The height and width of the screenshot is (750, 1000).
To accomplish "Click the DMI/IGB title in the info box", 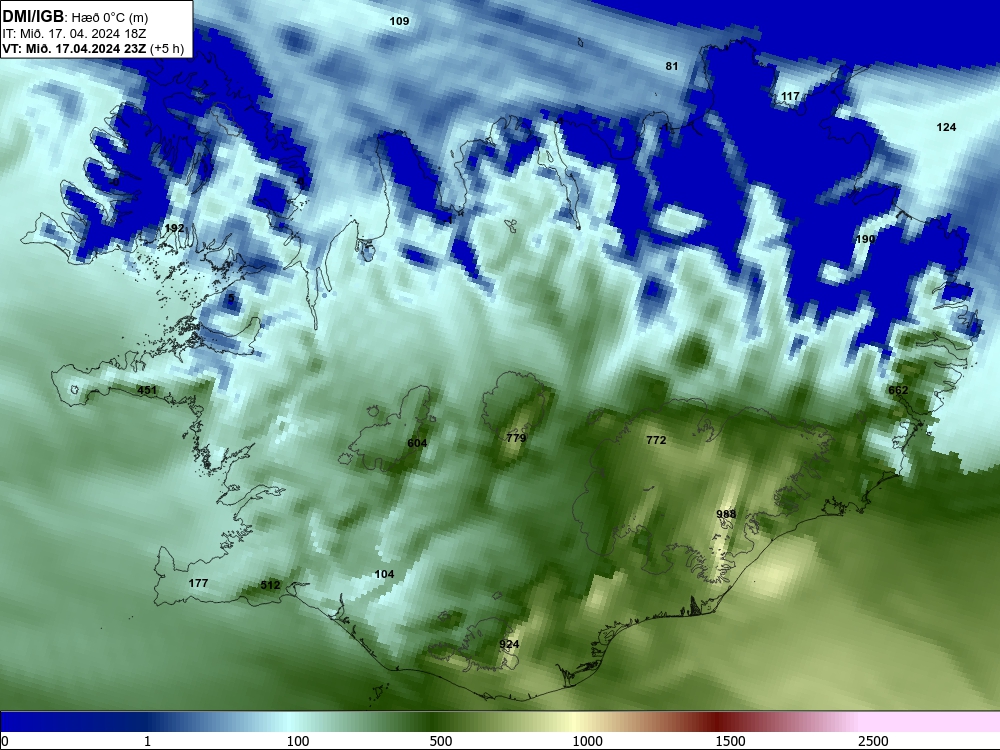I will [x=33, y=17].
